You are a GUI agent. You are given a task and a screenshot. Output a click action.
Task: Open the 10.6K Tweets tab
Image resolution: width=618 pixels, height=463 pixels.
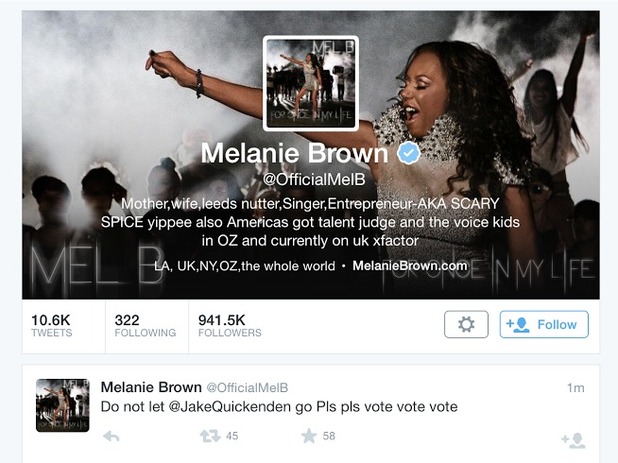point(52,326)
